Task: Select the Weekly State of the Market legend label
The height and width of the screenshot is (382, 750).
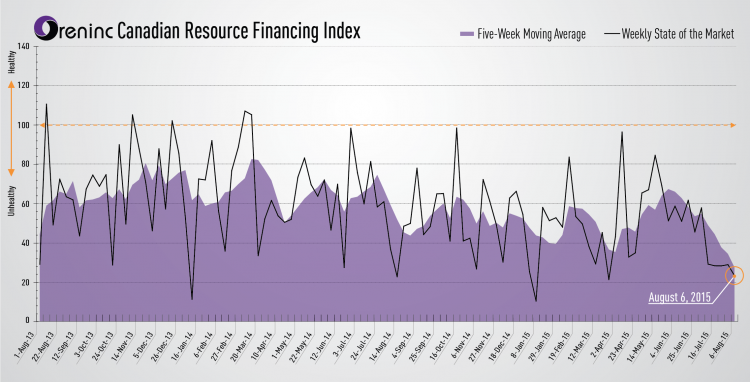Action: 678,34
